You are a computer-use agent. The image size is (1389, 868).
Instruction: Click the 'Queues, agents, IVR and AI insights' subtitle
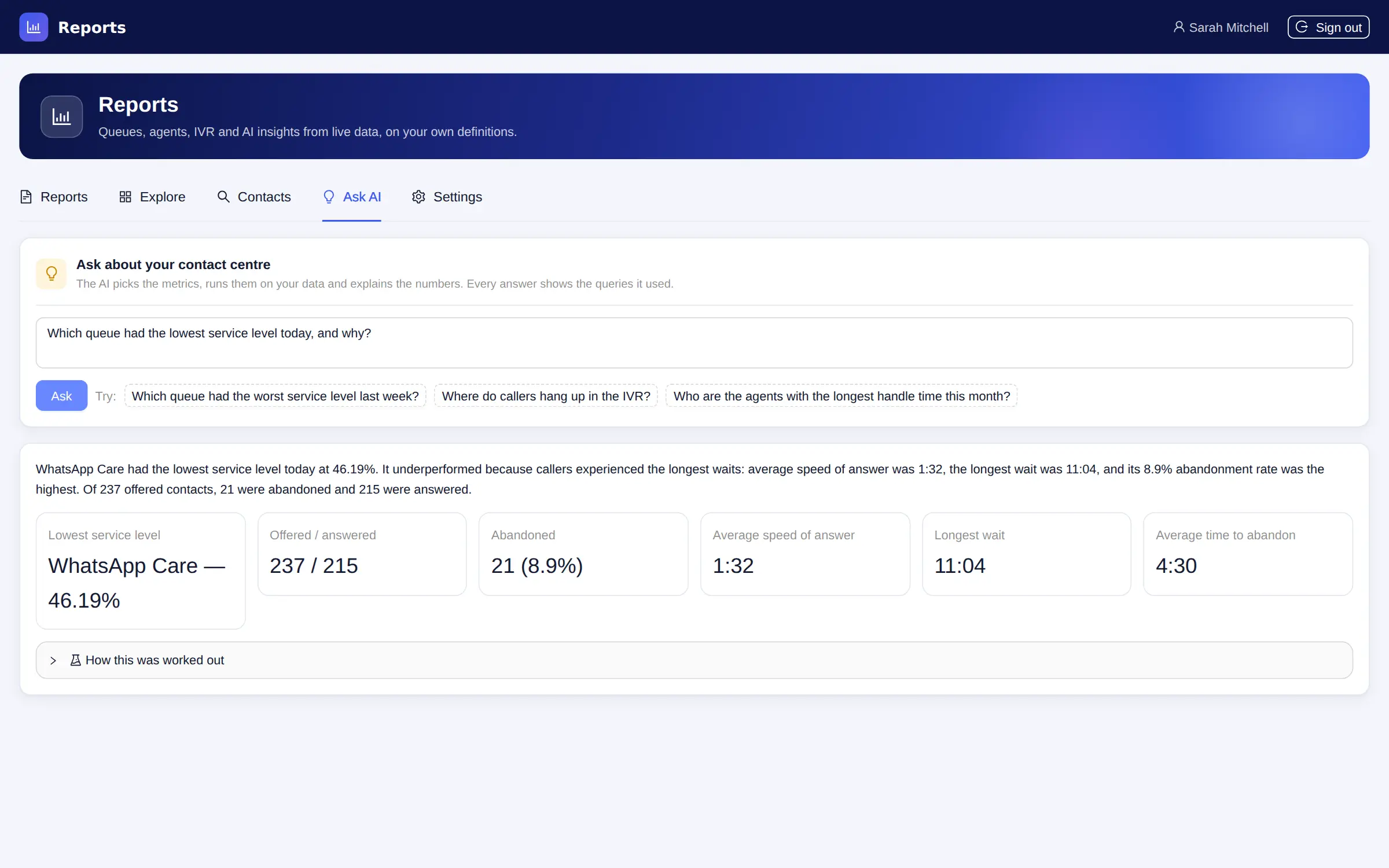tap(307, 132)
